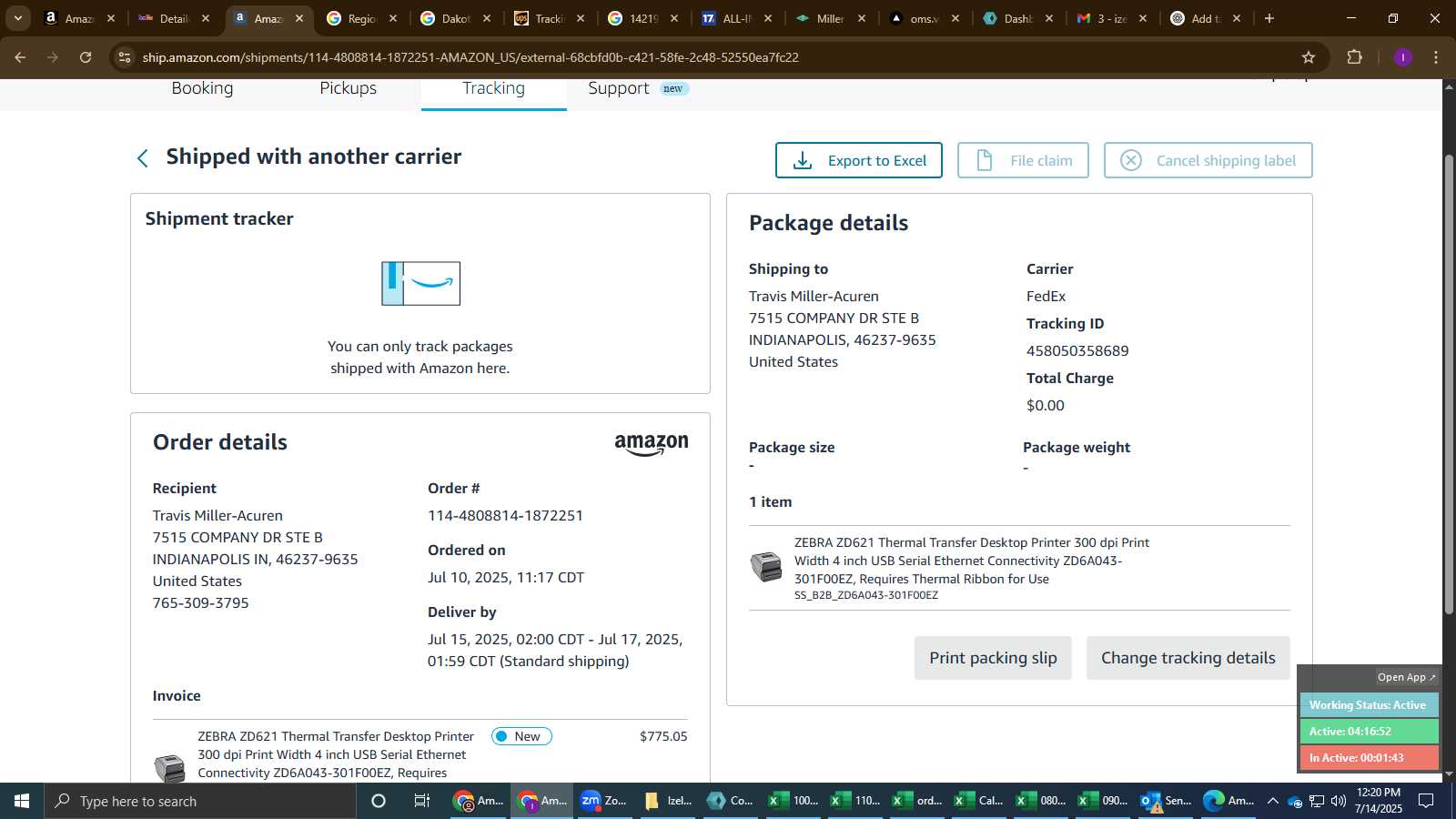Image resolution: width=1456 pixels, height=819 pixels.
Task: Show hidden system tray icons
Action: pyautogui.click(x=1272, y=801)
